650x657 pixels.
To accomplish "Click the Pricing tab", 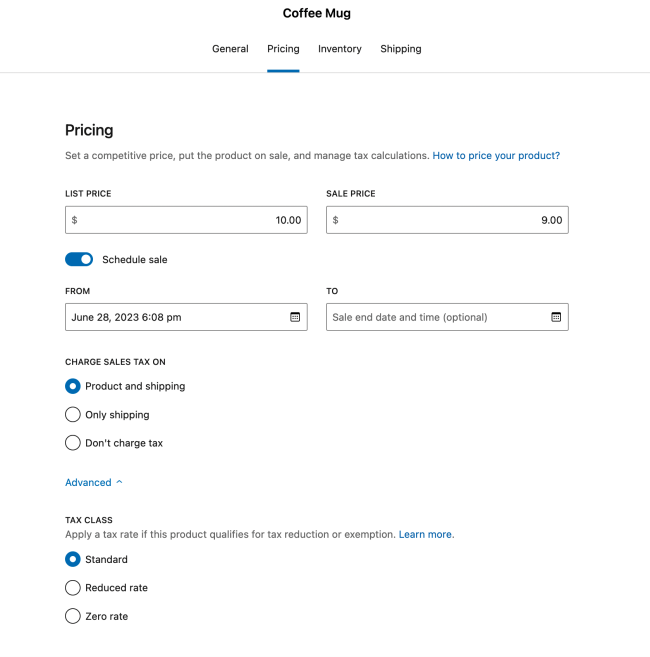I will tap(283, 49).
